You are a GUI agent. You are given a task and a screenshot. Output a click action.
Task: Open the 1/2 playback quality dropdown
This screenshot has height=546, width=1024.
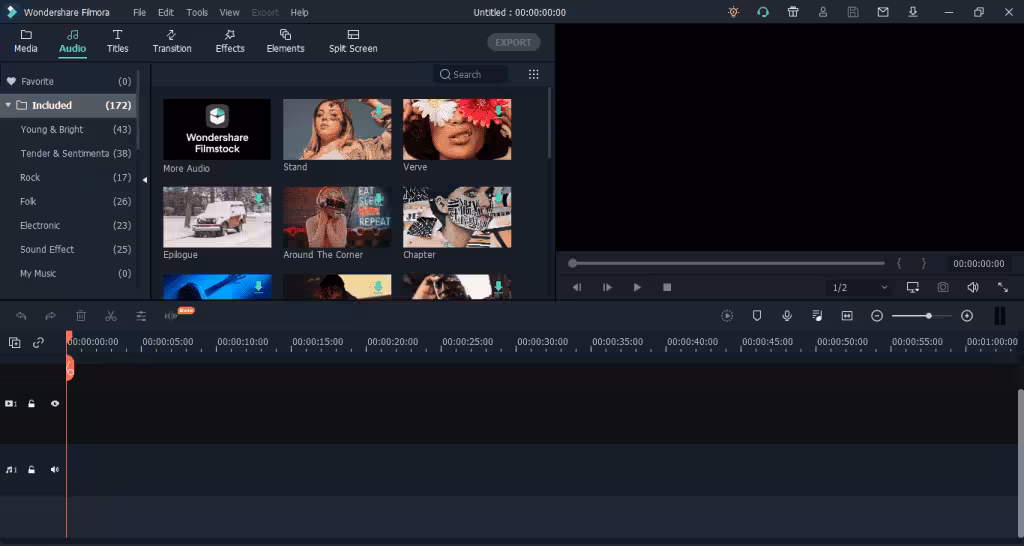coord(859,287)
